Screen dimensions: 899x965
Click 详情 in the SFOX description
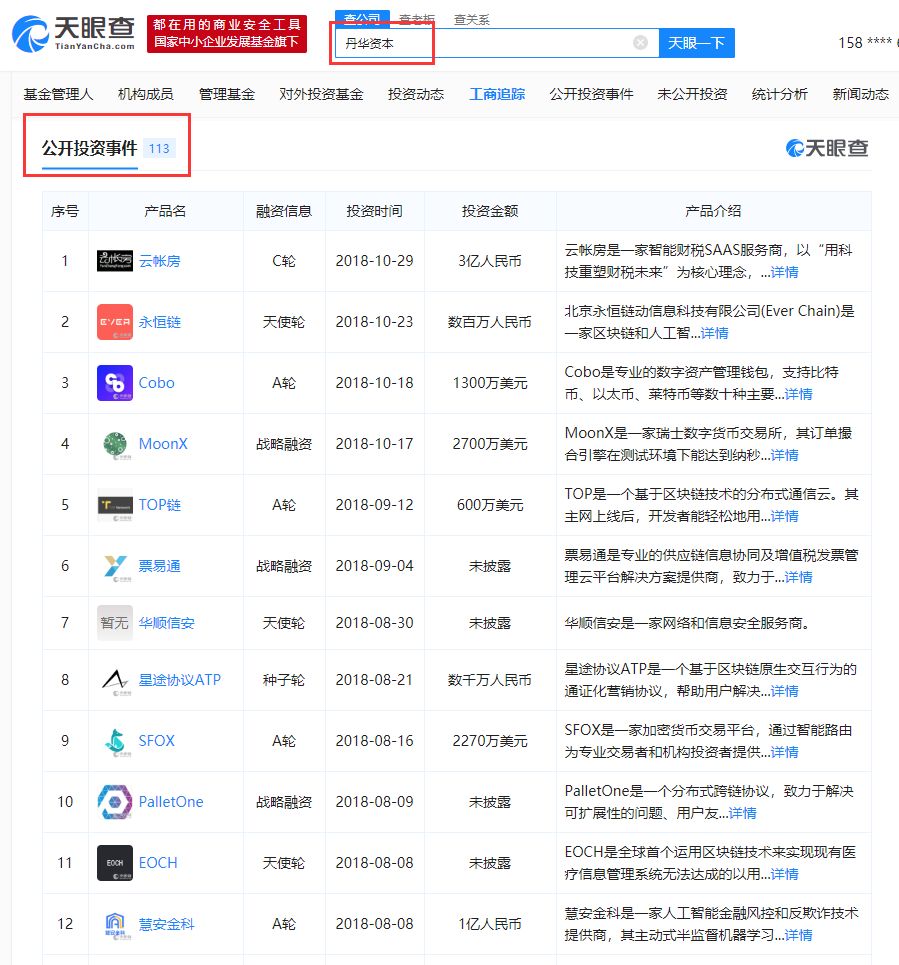(785, 752)
